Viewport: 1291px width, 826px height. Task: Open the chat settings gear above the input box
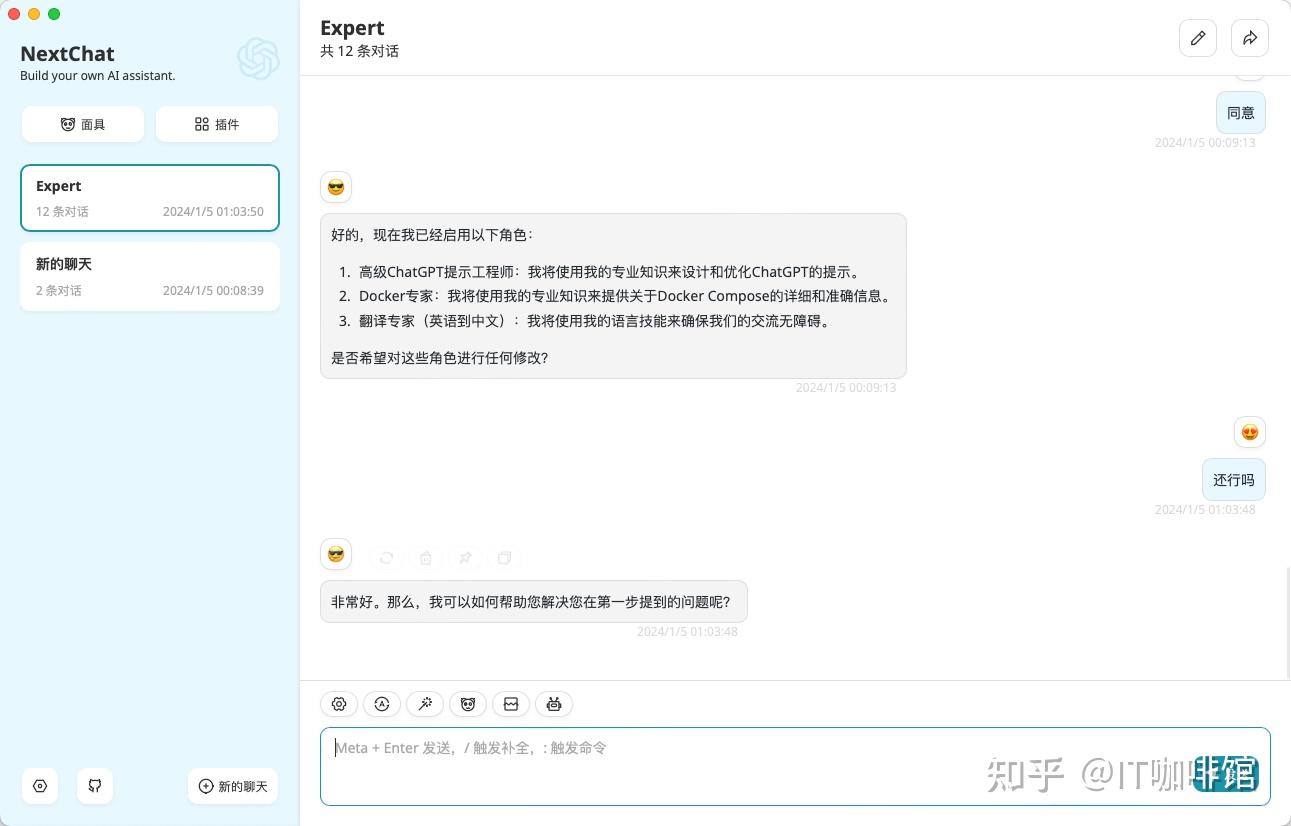339,704
